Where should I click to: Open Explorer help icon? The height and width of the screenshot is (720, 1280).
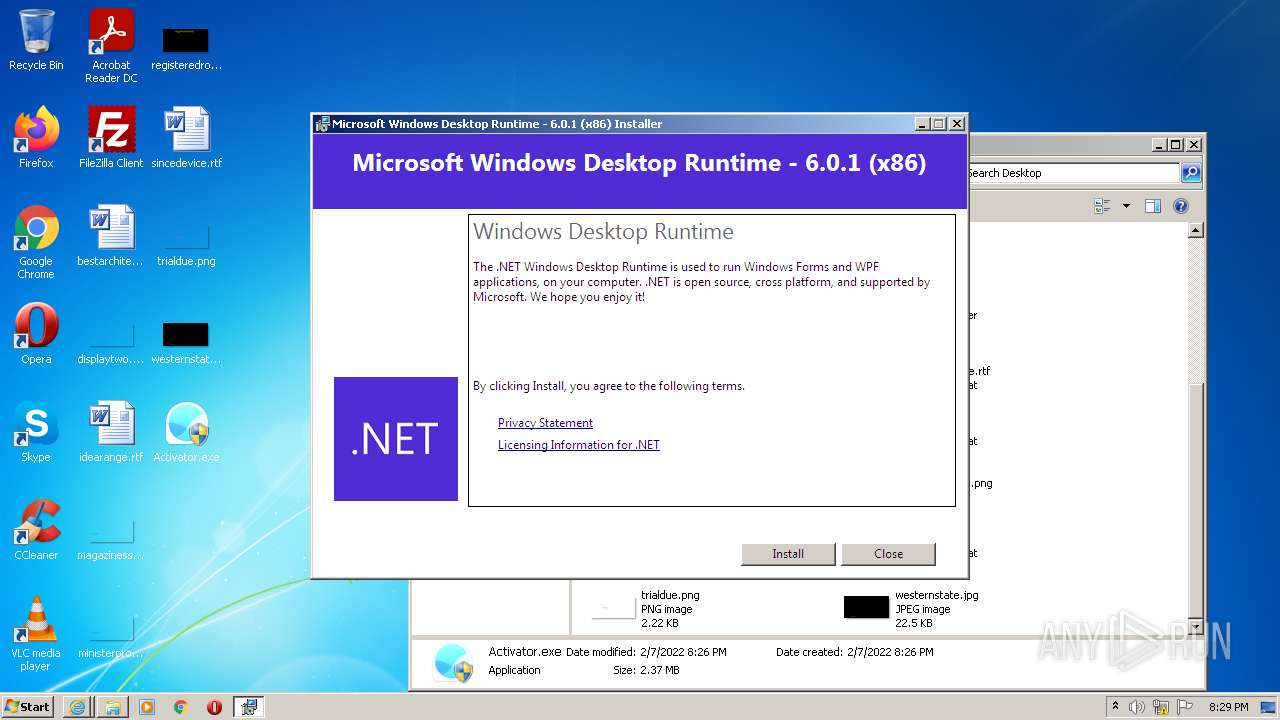[1181, 206]
